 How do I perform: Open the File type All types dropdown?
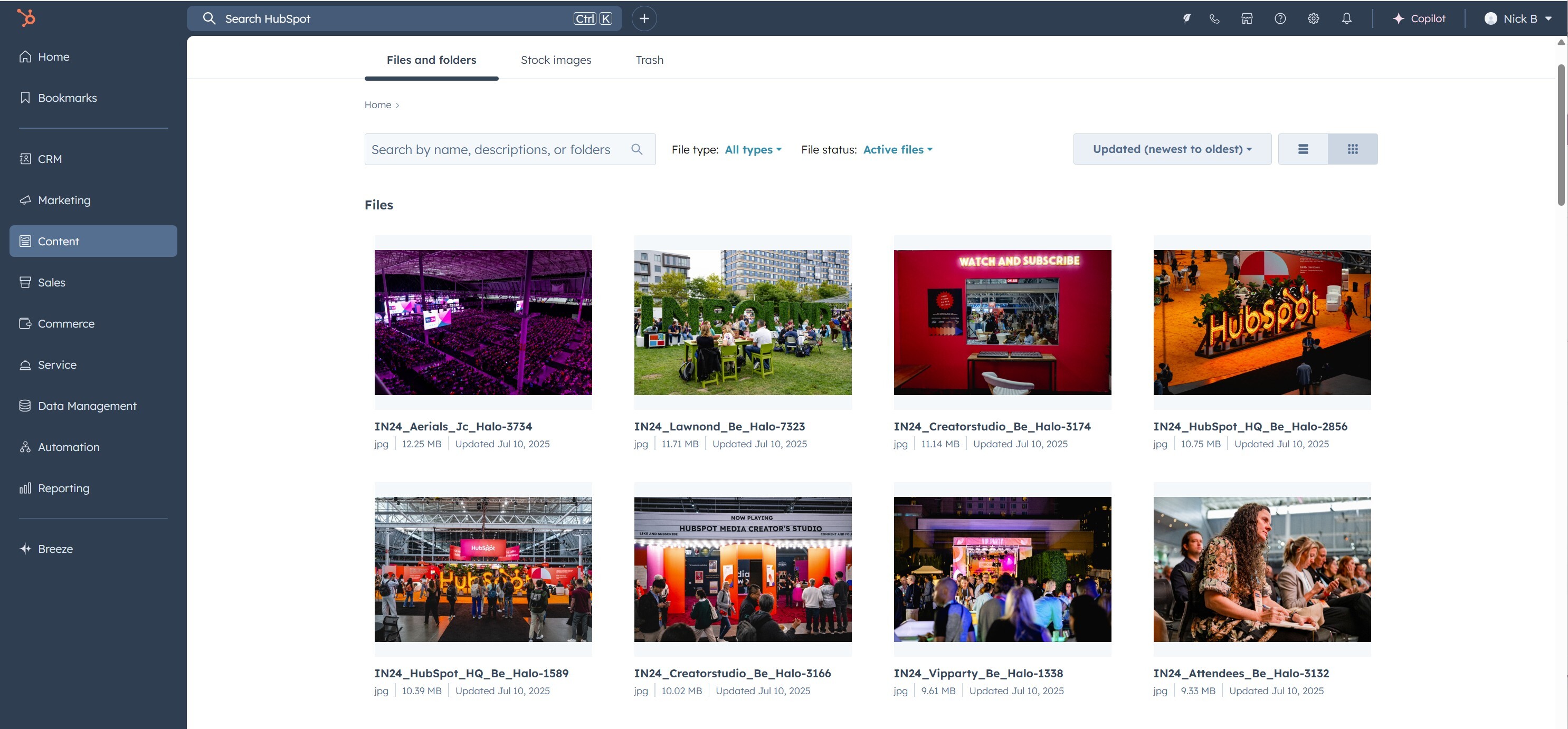pos(753,150)
